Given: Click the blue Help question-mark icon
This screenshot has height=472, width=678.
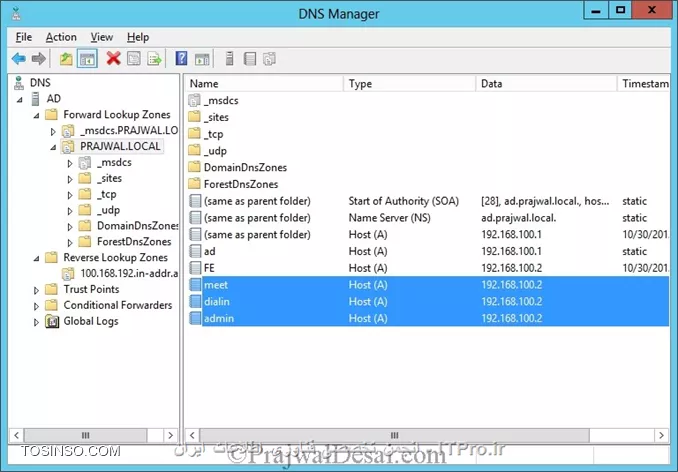Looking at the screenshot, I should click(181, 58).
